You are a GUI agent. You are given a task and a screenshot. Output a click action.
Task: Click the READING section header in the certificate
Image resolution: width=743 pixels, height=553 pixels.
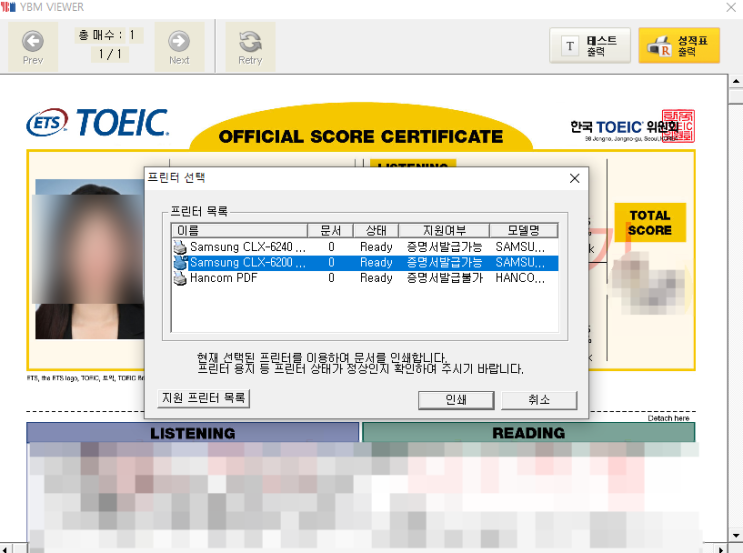[x=528, y=433]
